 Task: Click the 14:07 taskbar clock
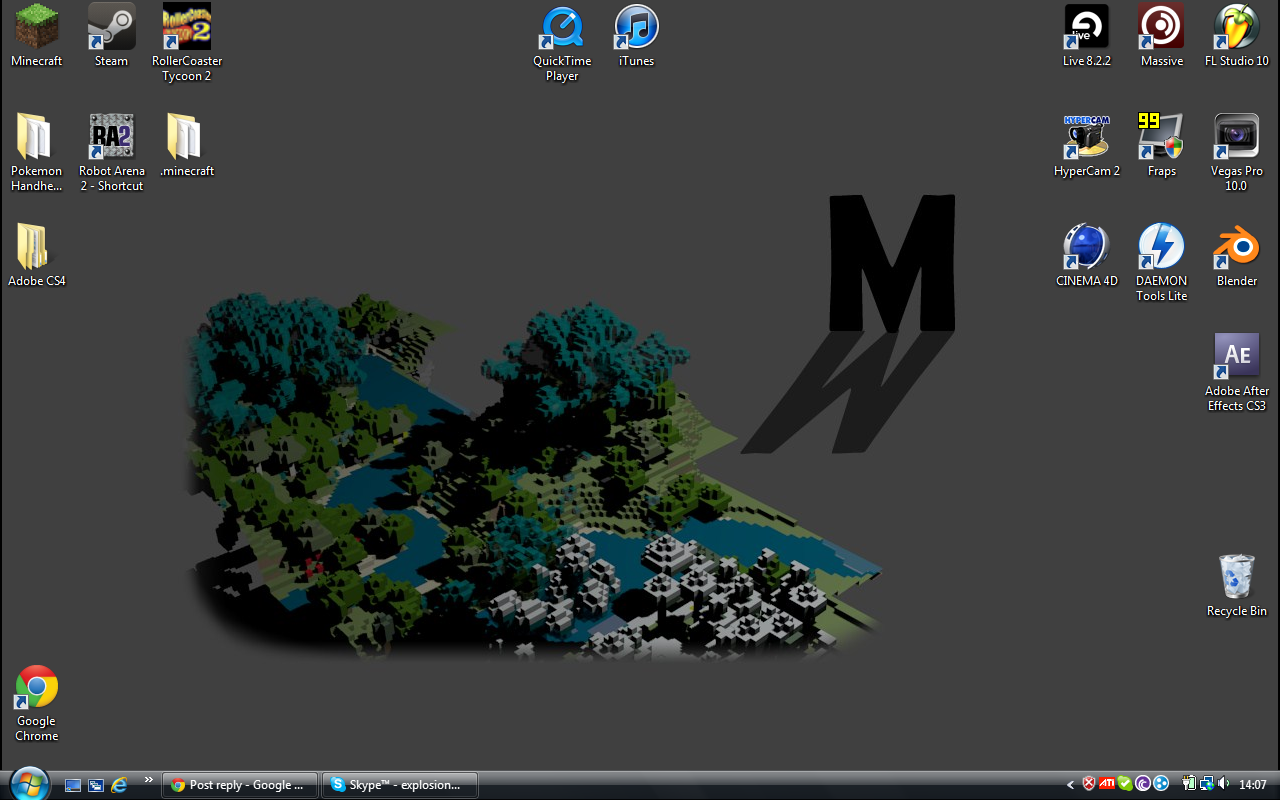pyautogui.click(x=1253, y=785)
